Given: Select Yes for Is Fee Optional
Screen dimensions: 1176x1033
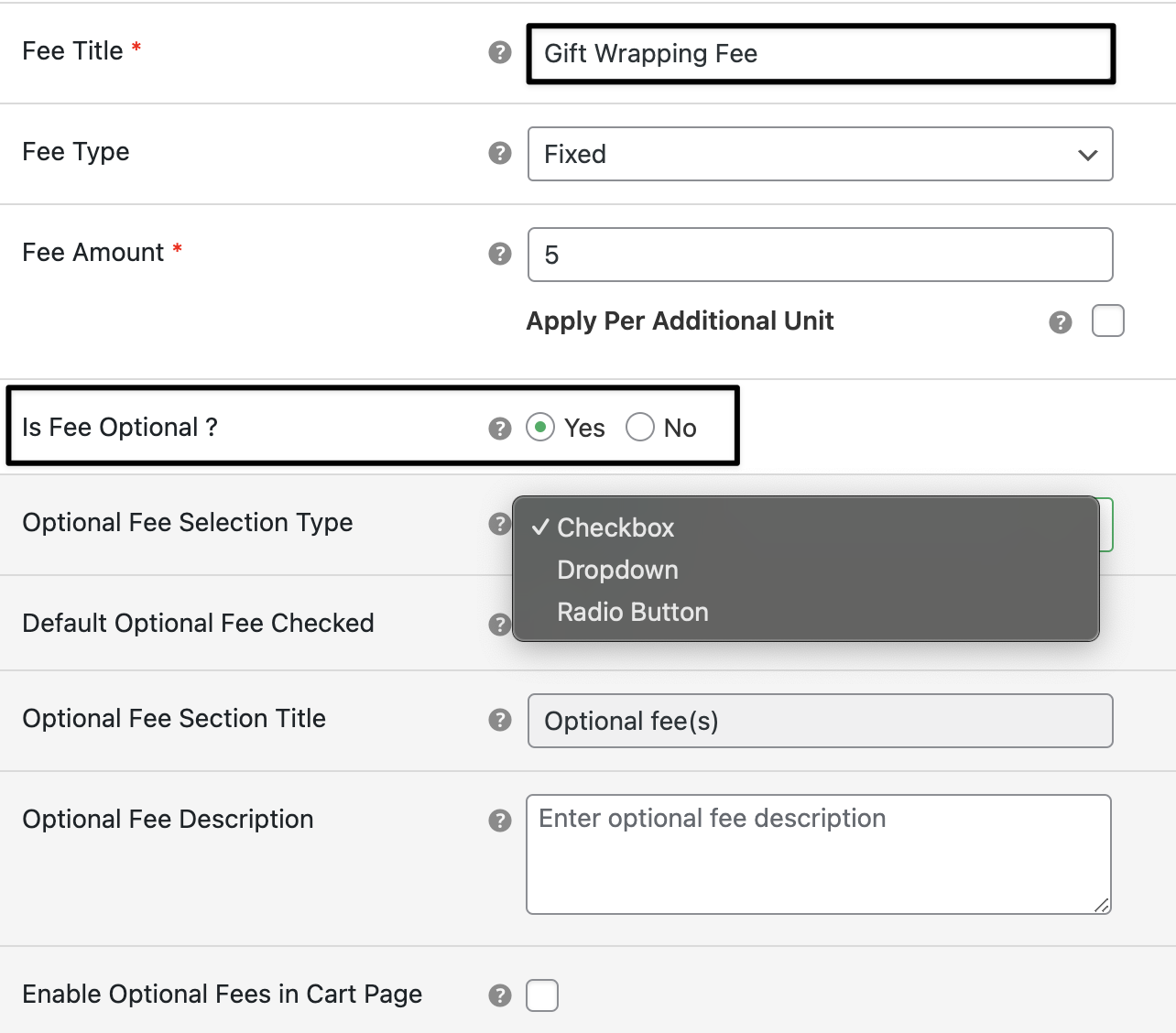Looking at the screenshot, I should [540, 428].
